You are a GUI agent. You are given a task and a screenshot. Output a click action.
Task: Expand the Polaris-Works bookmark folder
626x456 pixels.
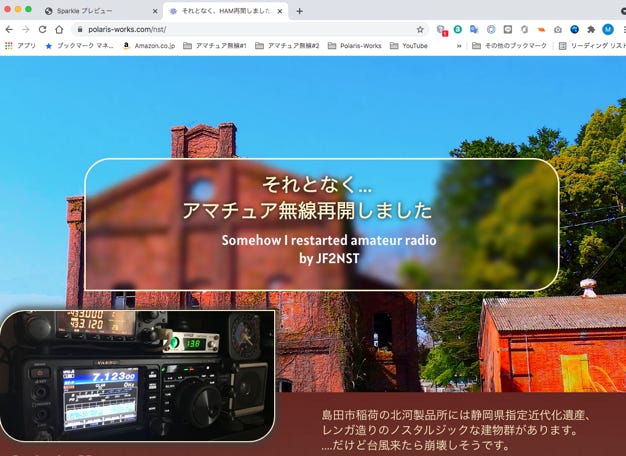[354, 46]
